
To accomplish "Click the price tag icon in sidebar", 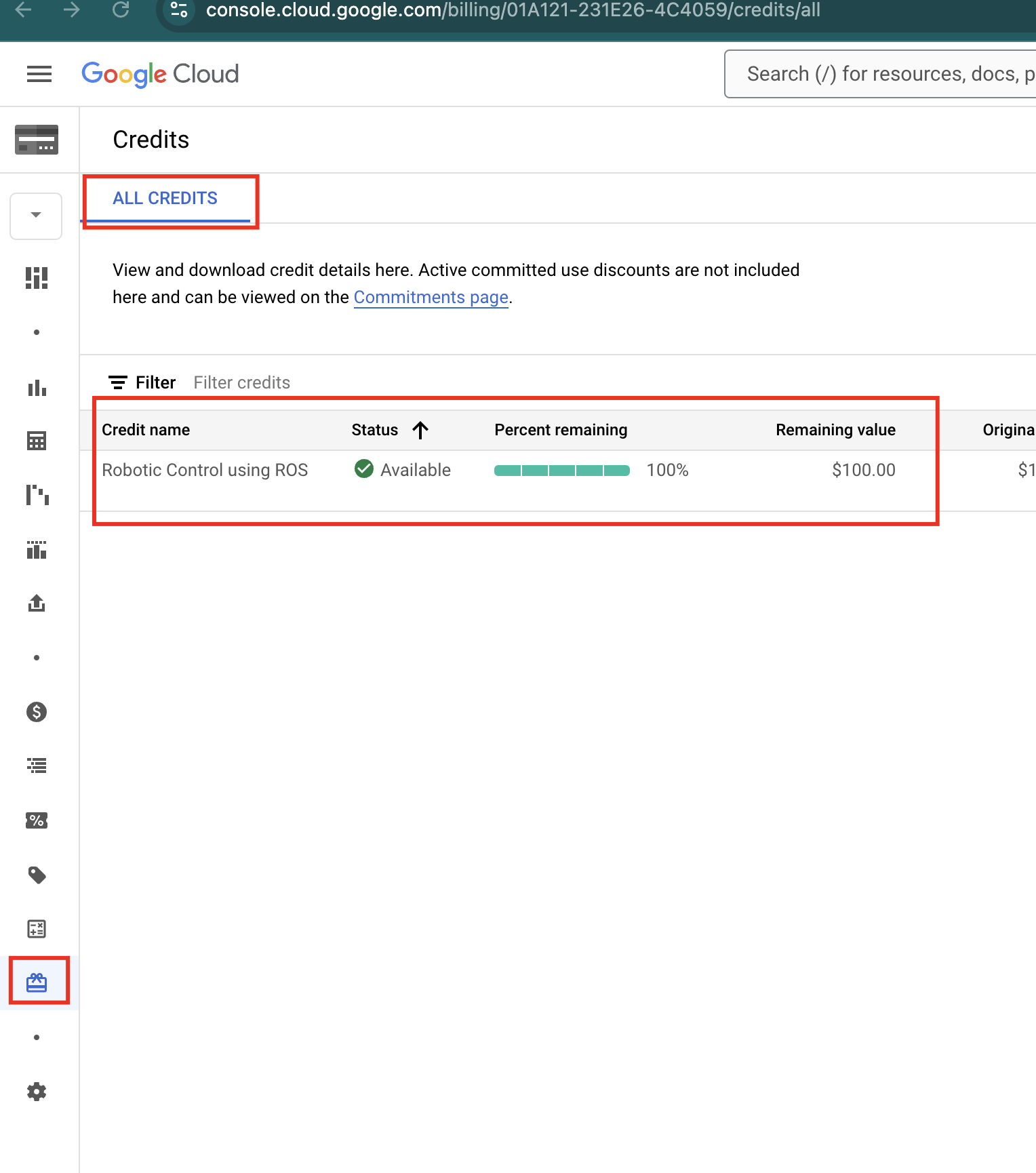I will click(37, 875).
